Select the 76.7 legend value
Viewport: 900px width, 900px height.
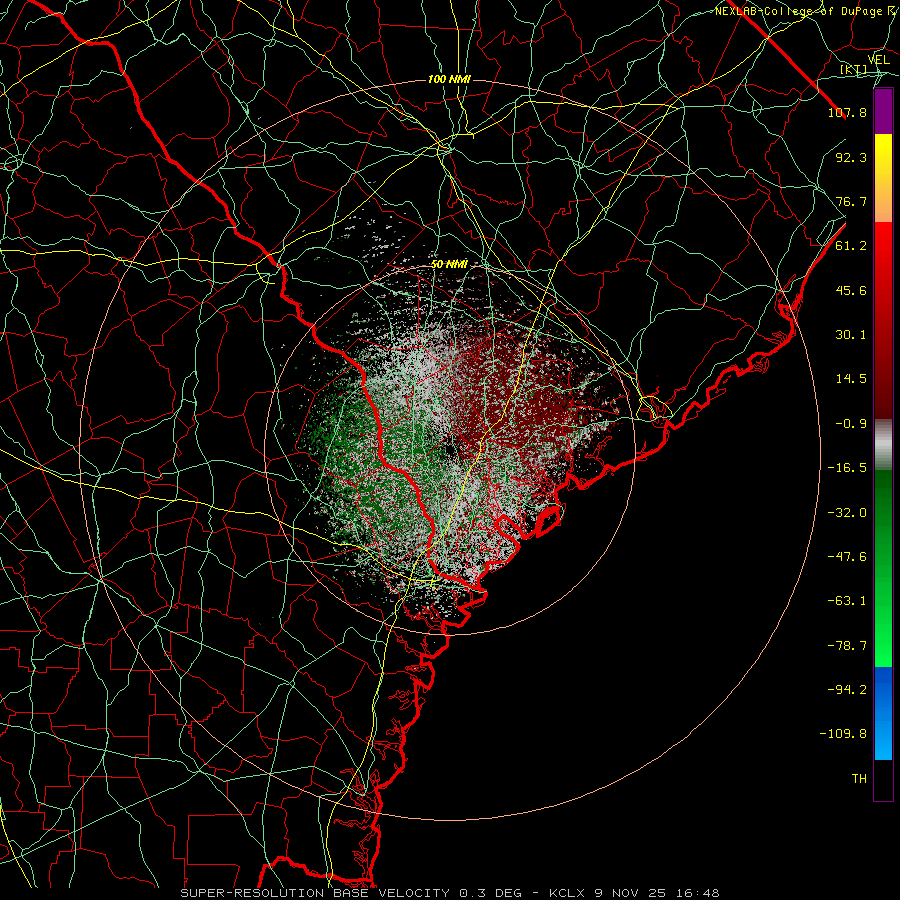pos(851,201)
